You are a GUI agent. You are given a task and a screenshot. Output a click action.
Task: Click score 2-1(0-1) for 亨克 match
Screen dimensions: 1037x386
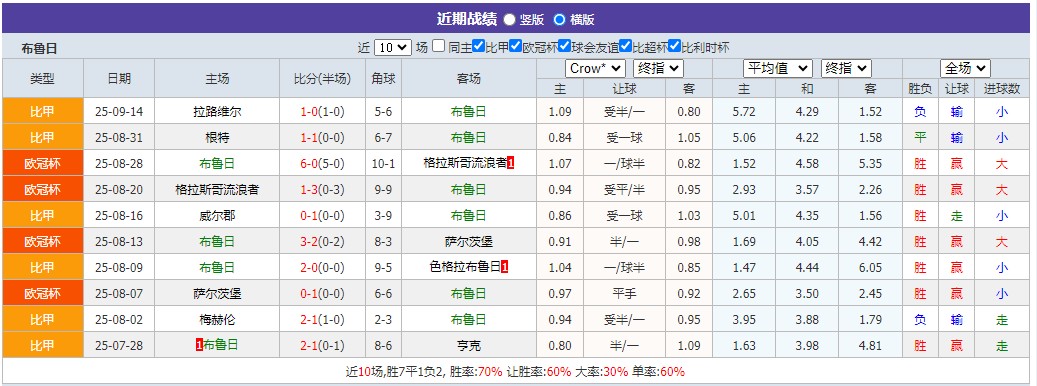322,346
